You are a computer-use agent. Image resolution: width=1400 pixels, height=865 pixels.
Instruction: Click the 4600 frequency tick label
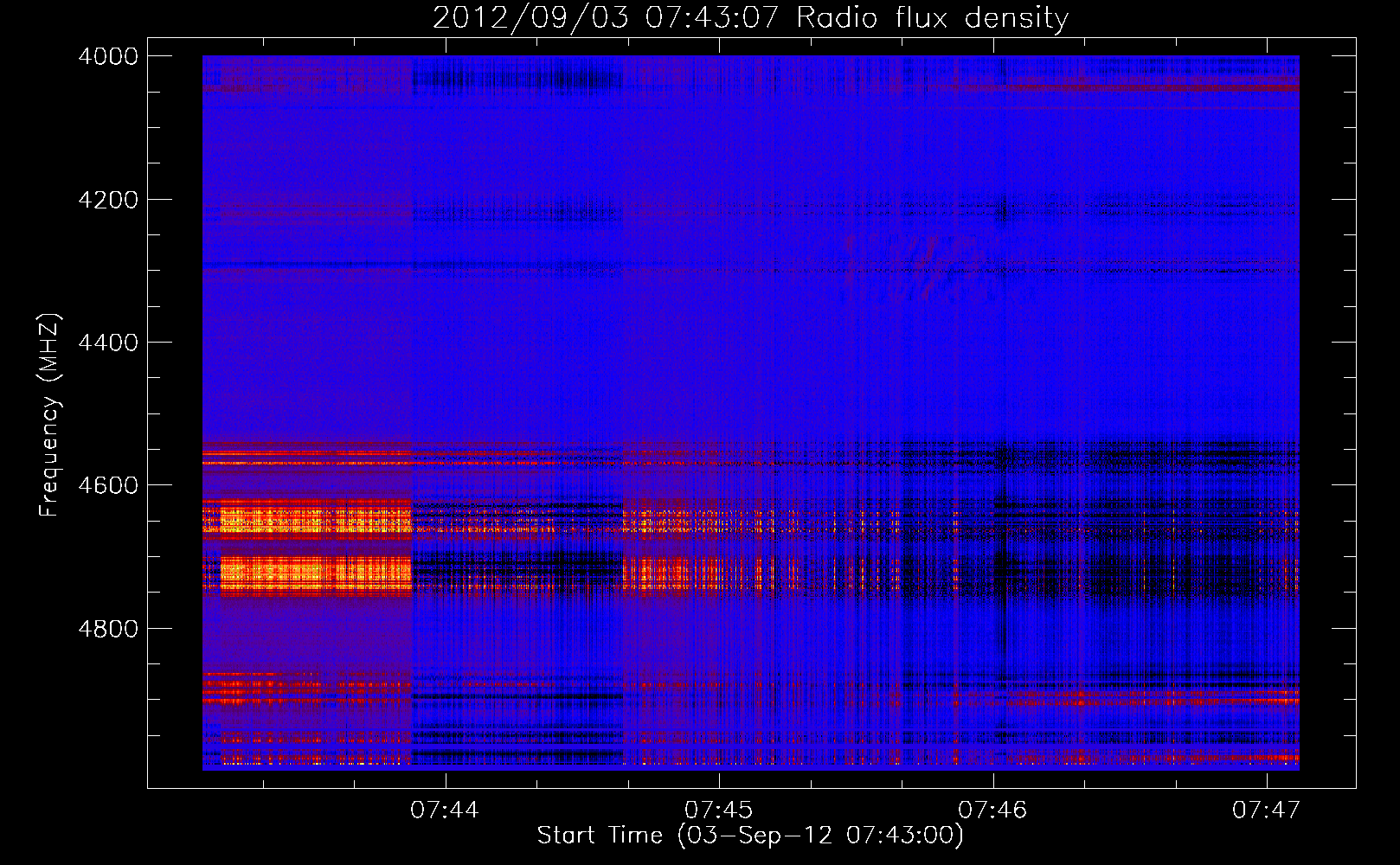[x=108, y=485]
